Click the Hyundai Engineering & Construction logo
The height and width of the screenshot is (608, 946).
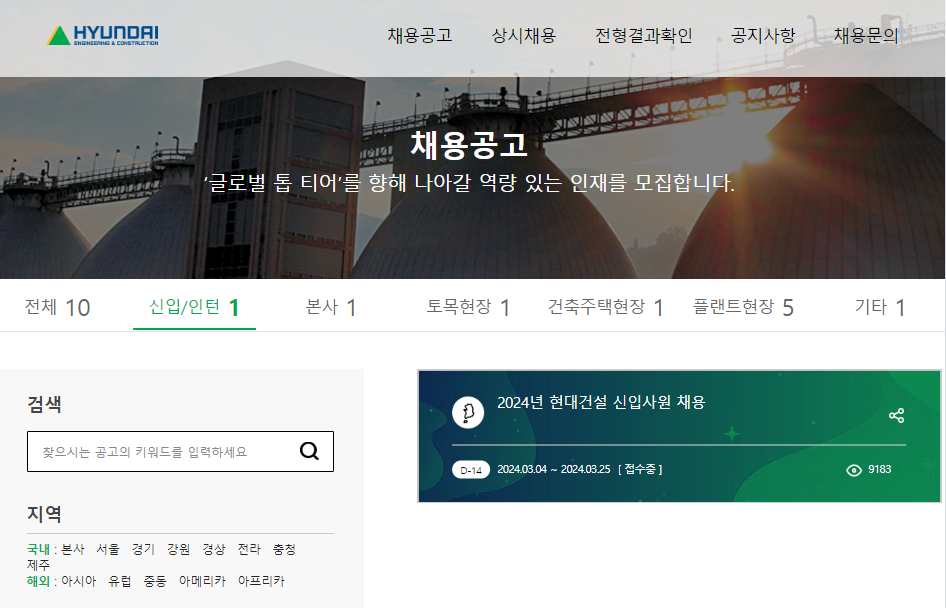[103, 36]
